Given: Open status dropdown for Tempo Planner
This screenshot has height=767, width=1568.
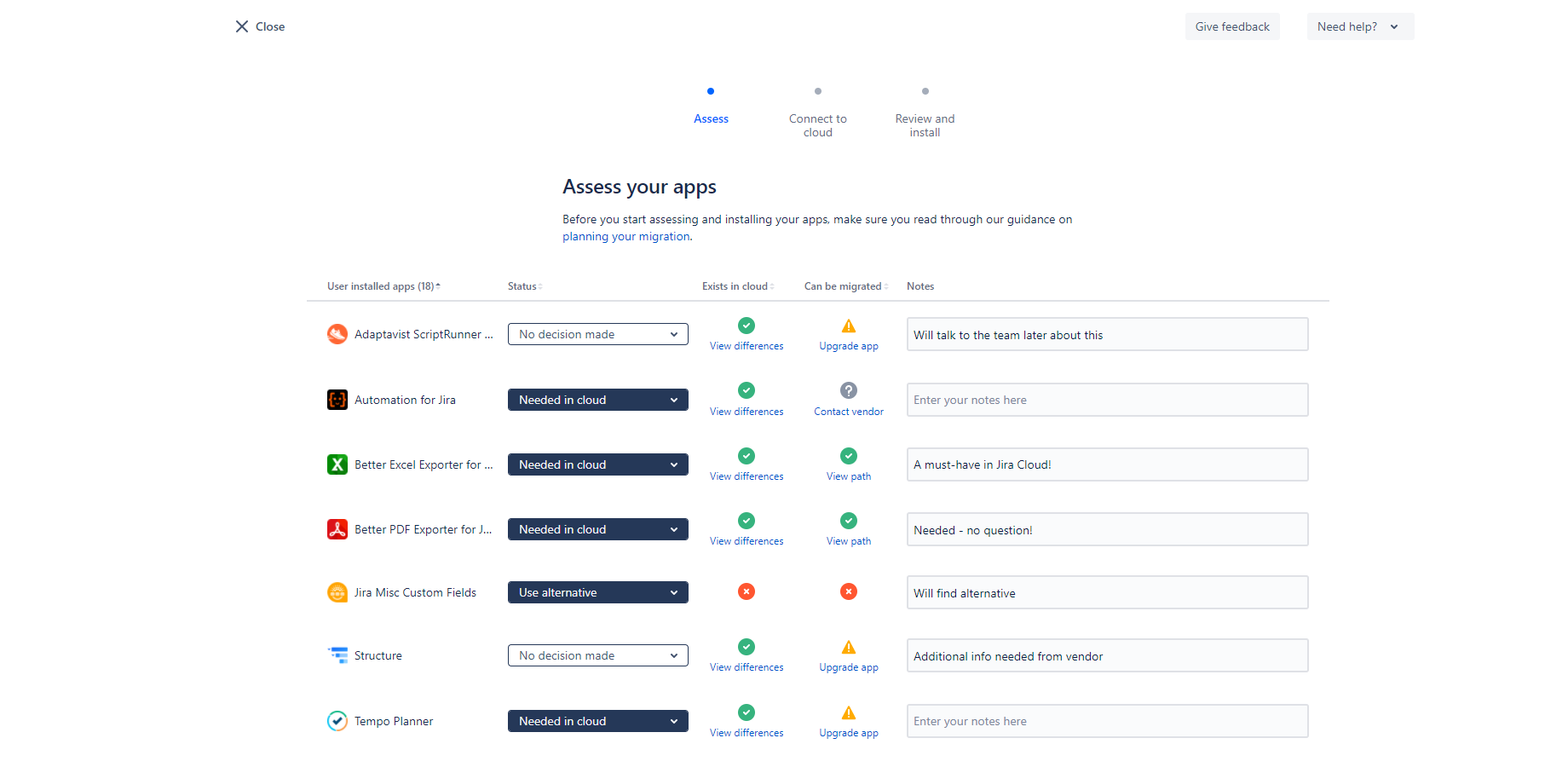Looking at the screenshot, I should [598, 721].
